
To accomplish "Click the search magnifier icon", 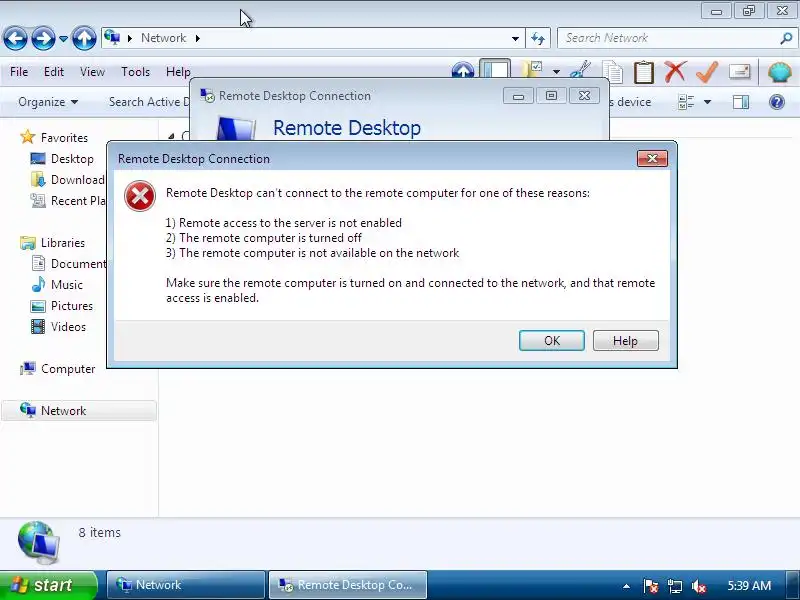I will coord(786,38).
